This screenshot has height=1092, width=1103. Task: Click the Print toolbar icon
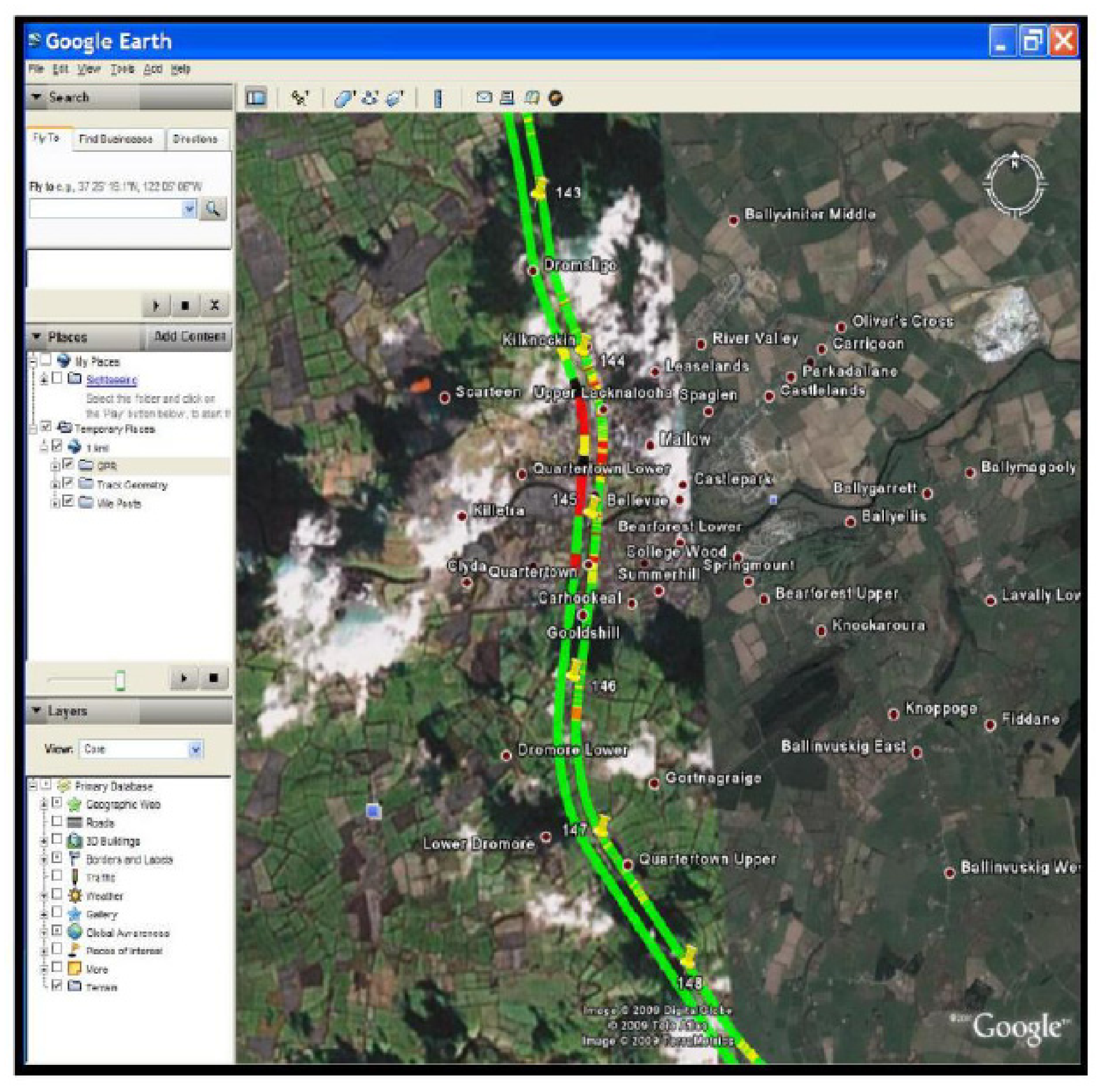[507, 98]
